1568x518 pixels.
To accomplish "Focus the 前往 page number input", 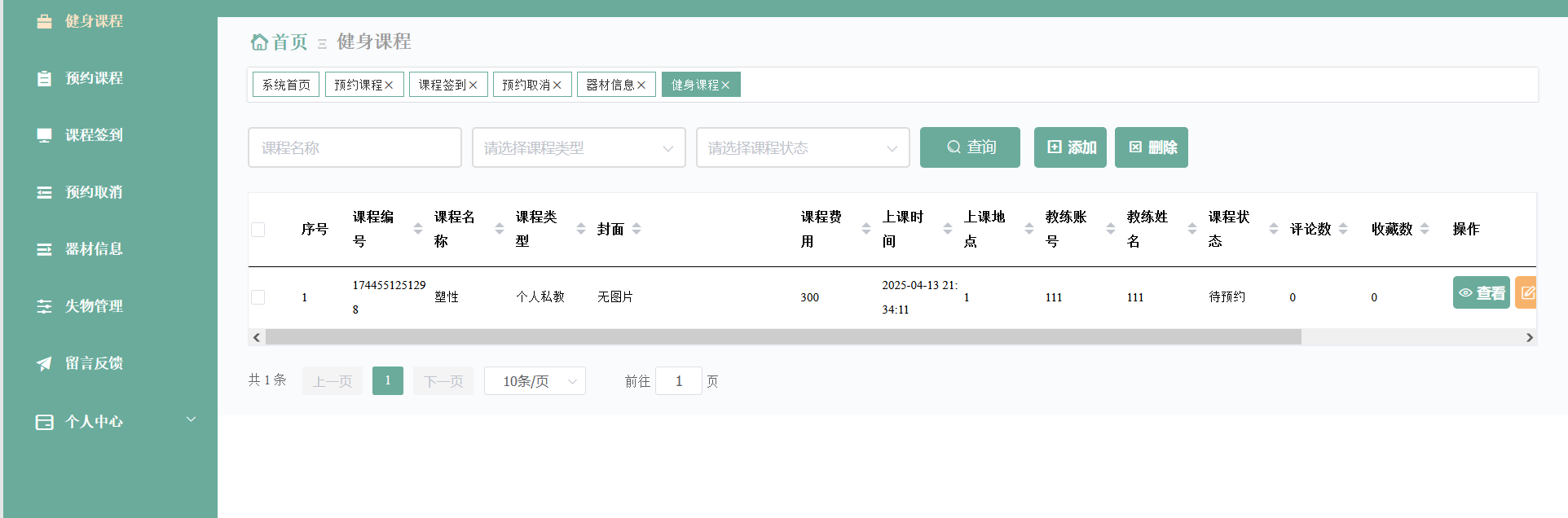I will [x=679, y=381].
